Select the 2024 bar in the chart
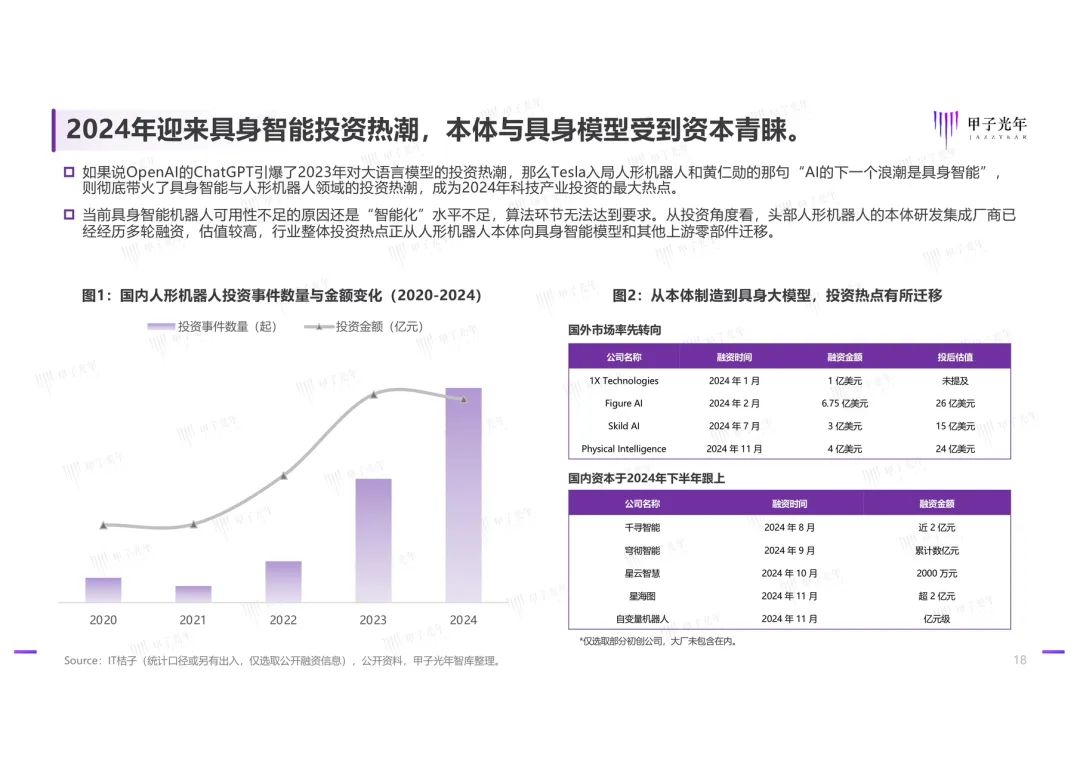The width and height of the screenshot is (1080, 764). click(x=464, y=495)
